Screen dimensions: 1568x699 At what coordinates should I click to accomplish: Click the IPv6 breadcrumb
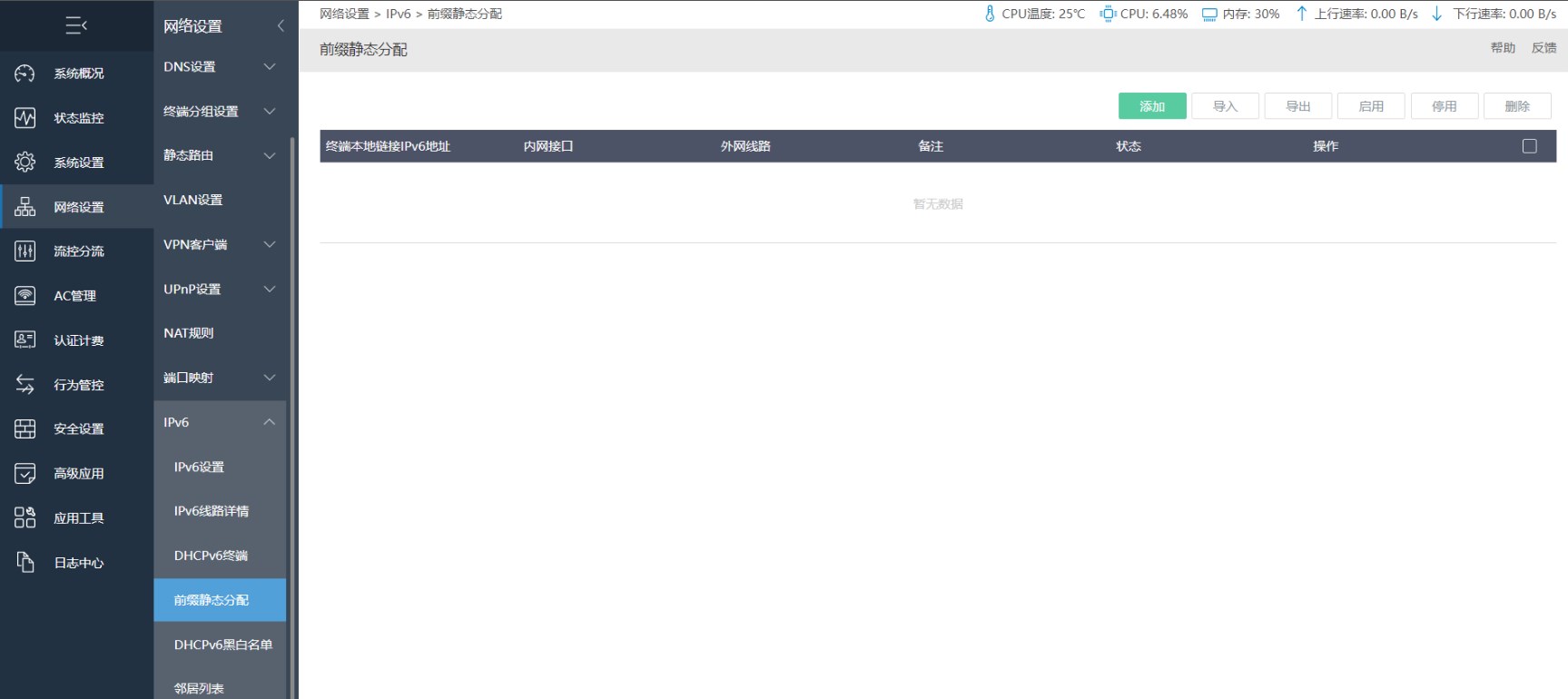398,14
